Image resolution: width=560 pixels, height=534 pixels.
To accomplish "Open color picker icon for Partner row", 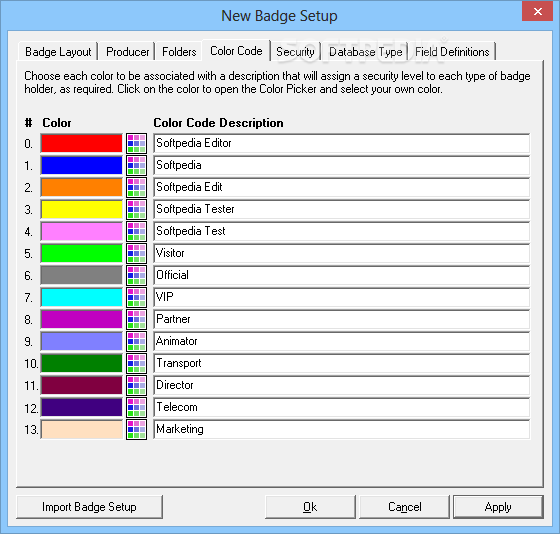I will click(x=136, y=319).
